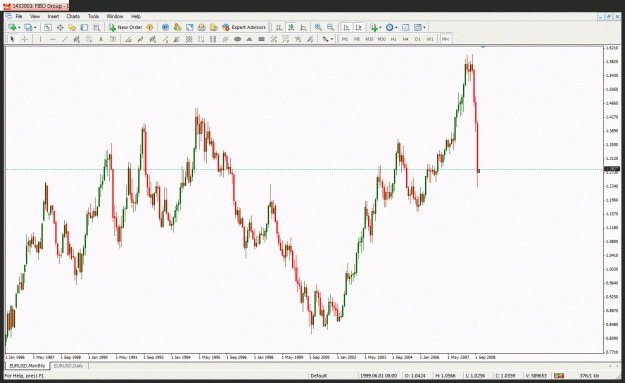This screenshot has width=625, height=383.
Task: Open the Window menu
Action: [x=115, y=16]
